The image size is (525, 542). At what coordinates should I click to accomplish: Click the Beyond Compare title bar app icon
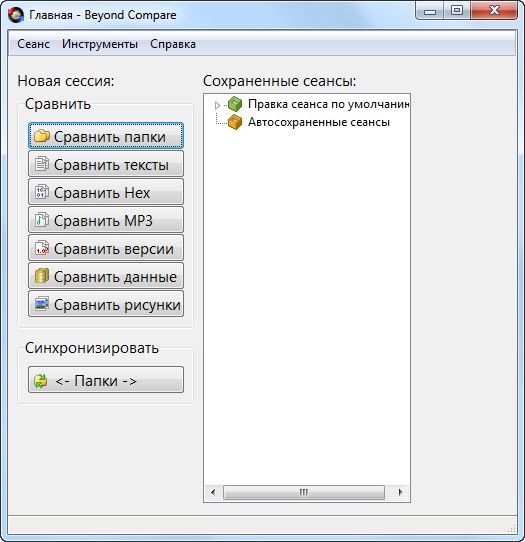[16, 15]
